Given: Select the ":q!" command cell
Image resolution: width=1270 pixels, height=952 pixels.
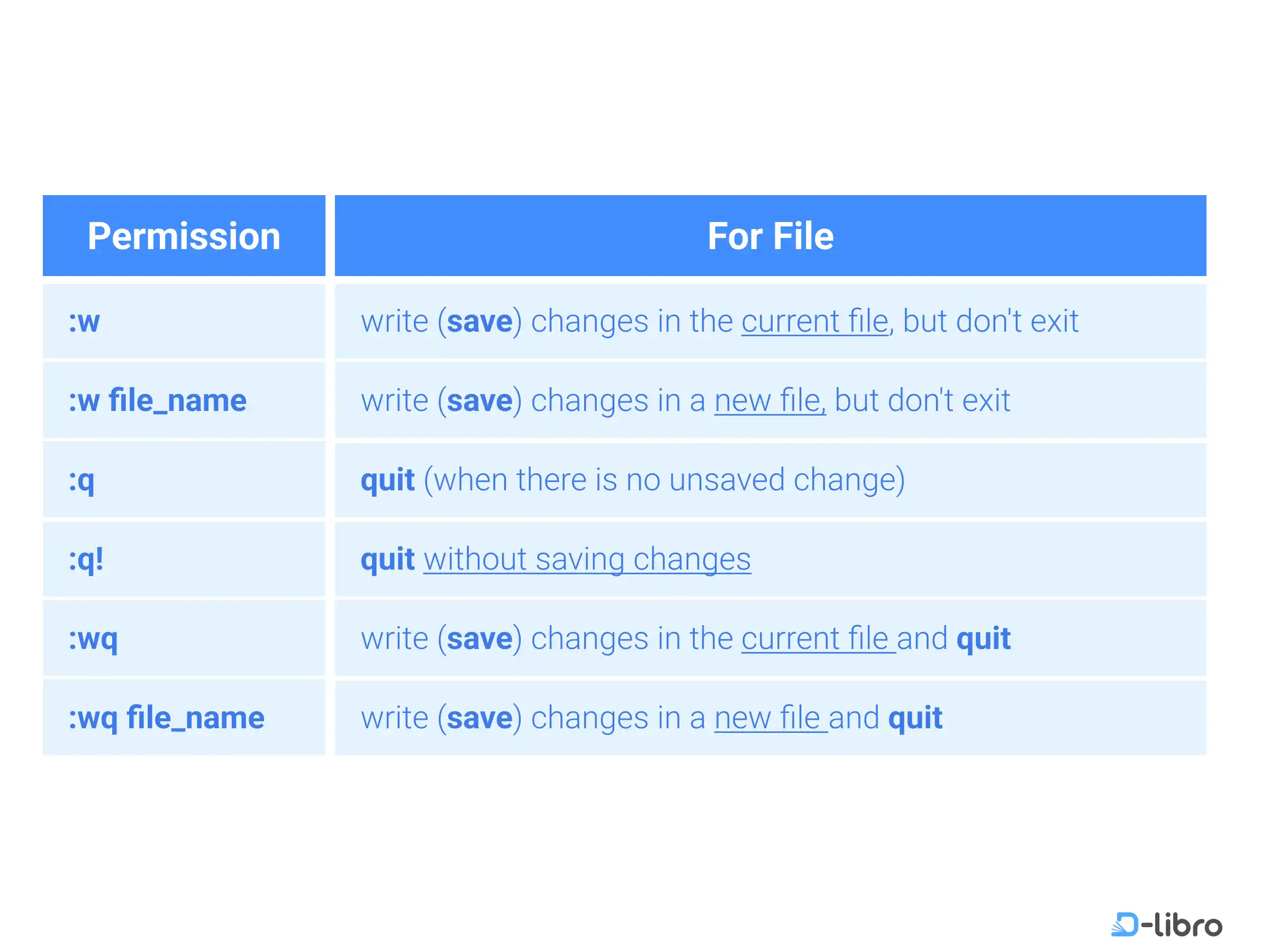Looking at the screenshot, I should coord(86,560).
